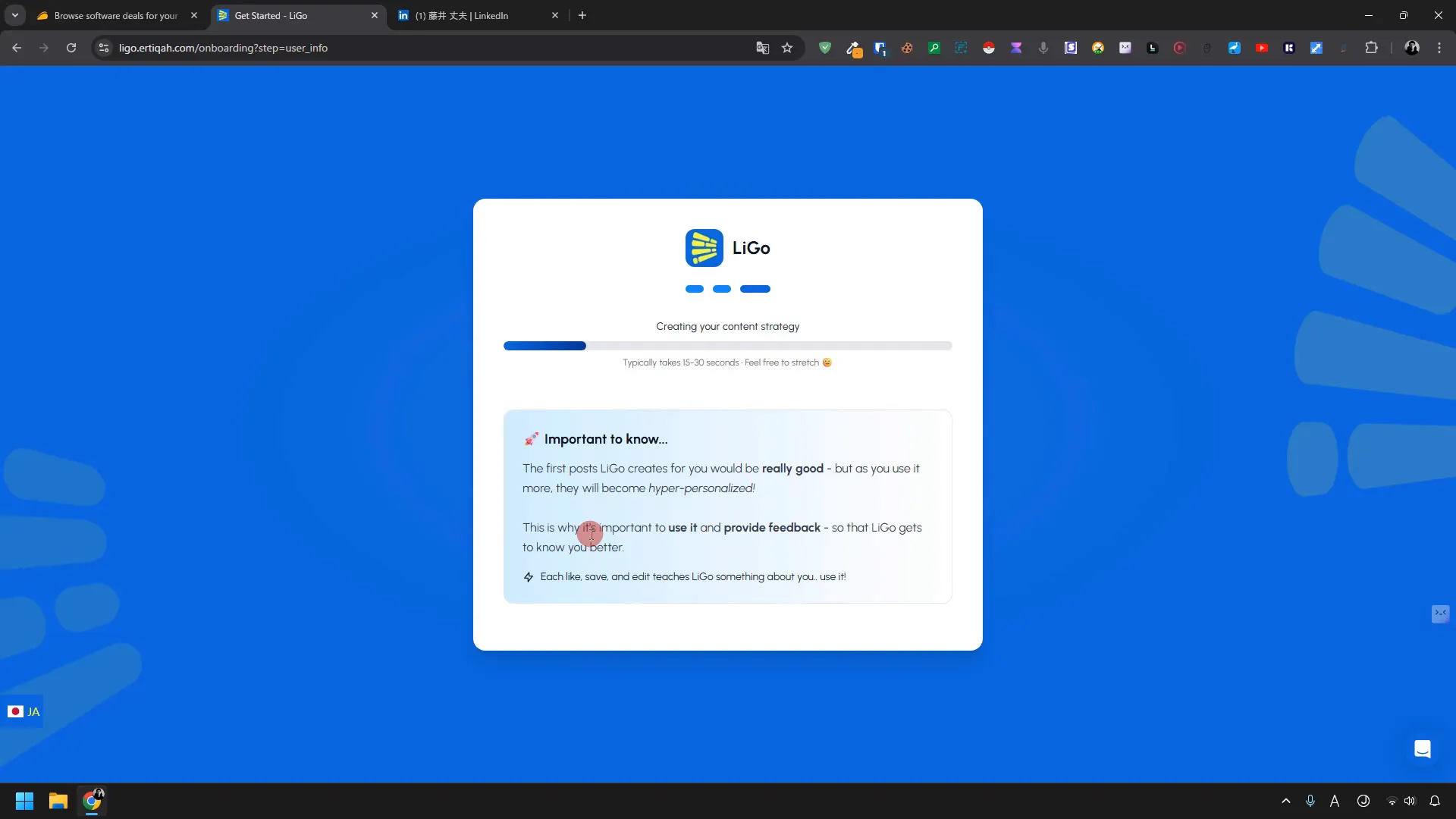This screenshot has height=819, width=1456.
Task: Open the Chrome three-dot menu
Action: [1439, 48]
